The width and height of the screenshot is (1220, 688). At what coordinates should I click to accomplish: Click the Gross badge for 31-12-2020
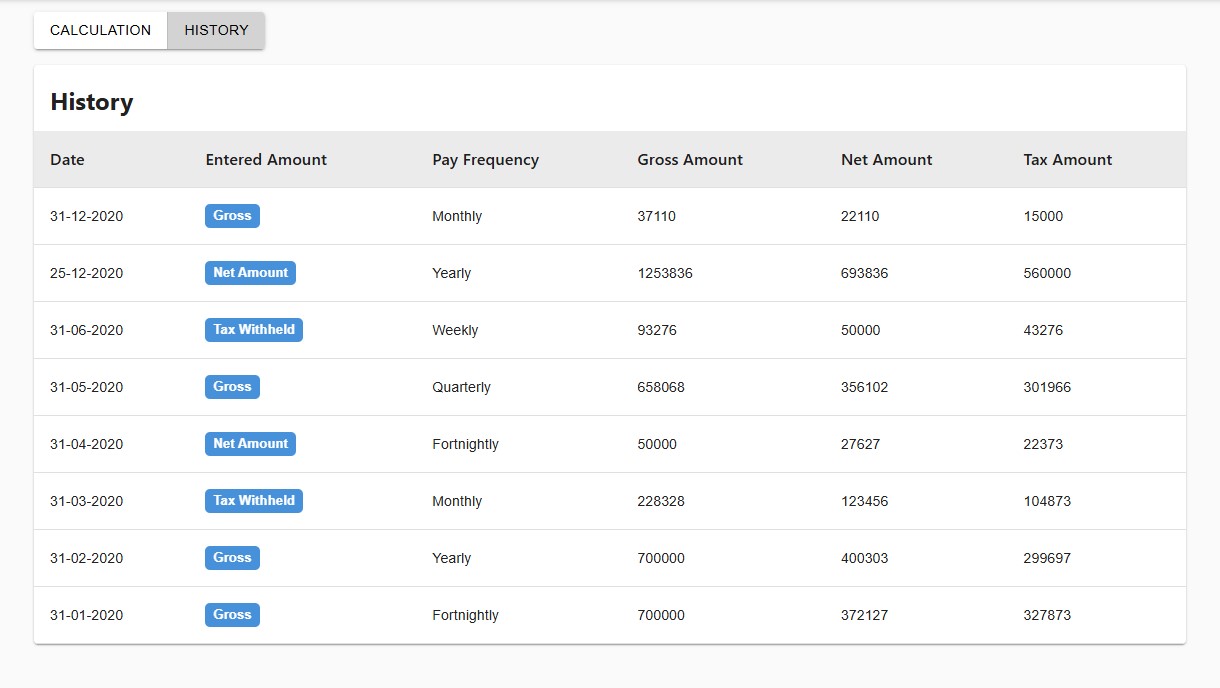coord(232,216)
